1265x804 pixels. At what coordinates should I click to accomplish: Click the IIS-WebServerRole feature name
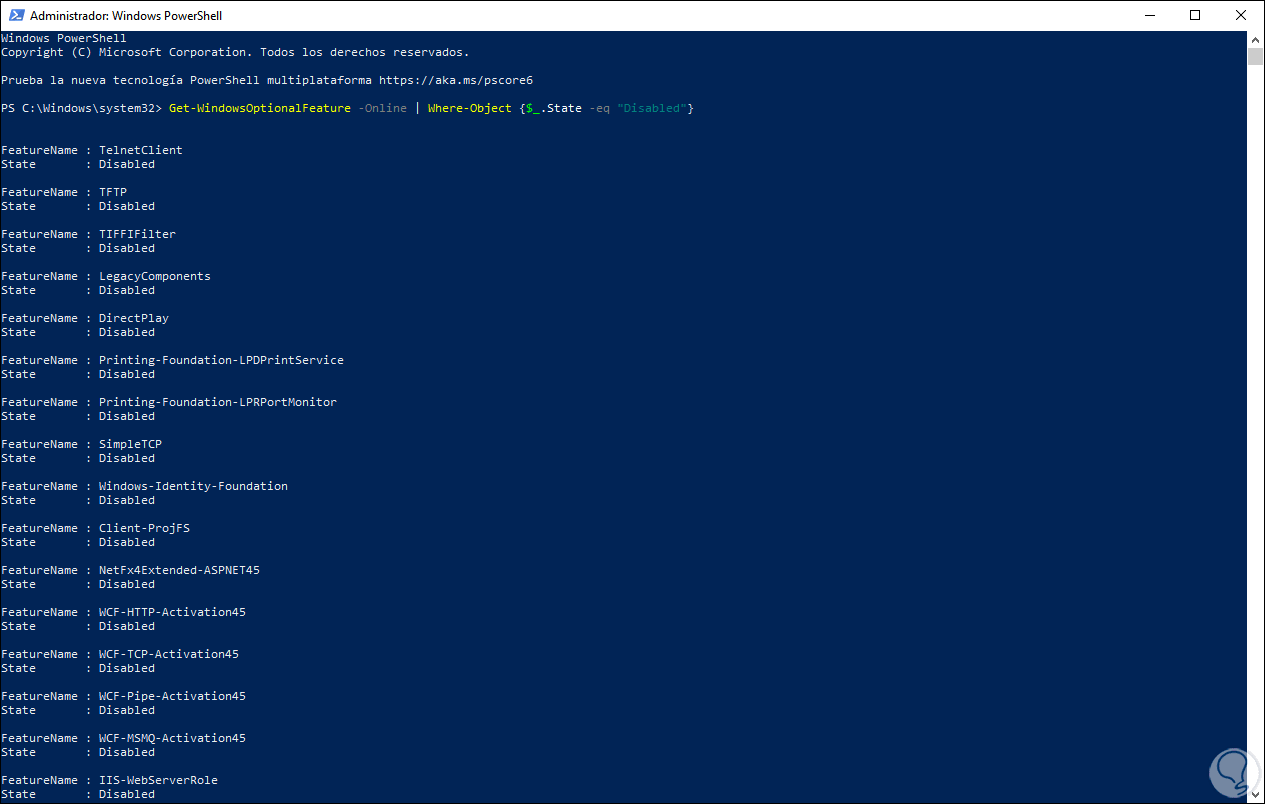[158, 780]
